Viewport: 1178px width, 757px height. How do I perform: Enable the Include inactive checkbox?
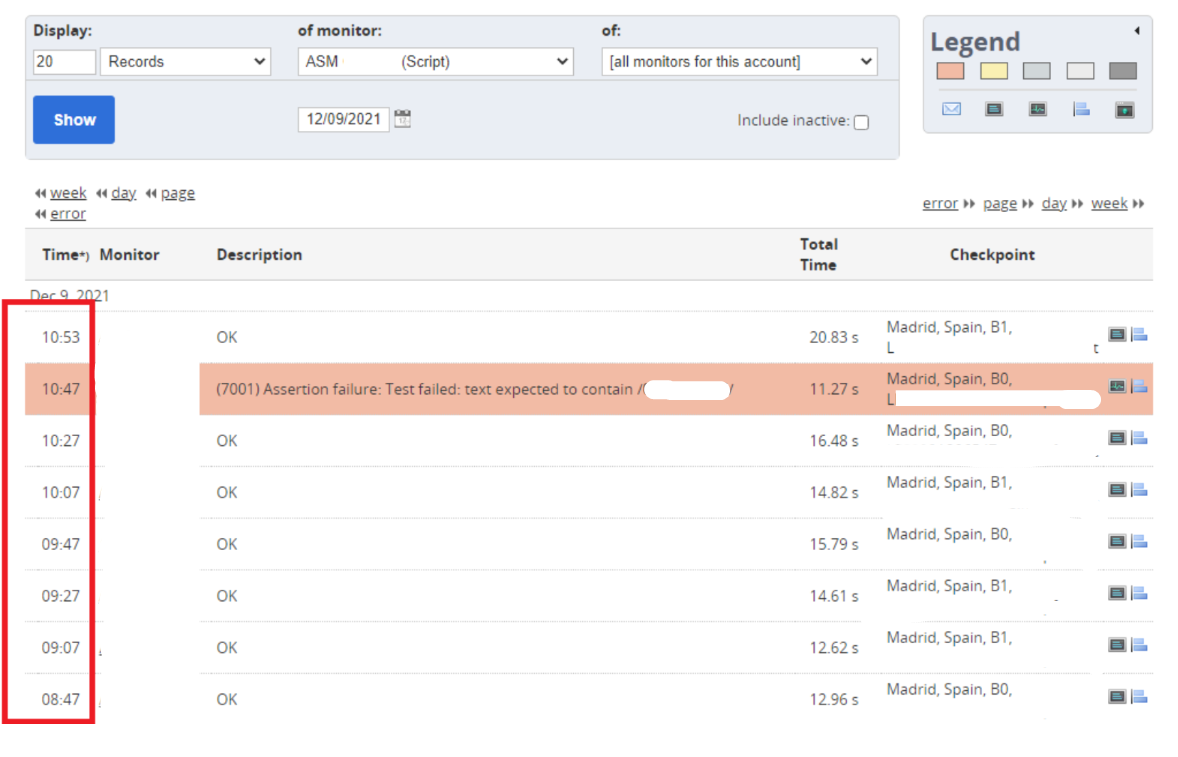pyautogui.click(x=861, y=122)
